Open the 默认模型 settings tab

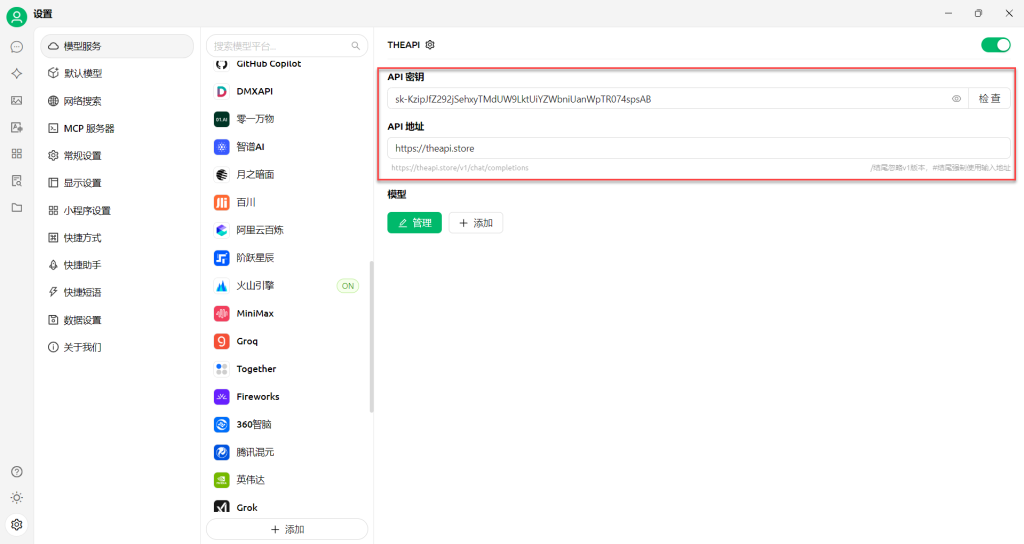tap(117, 73)
